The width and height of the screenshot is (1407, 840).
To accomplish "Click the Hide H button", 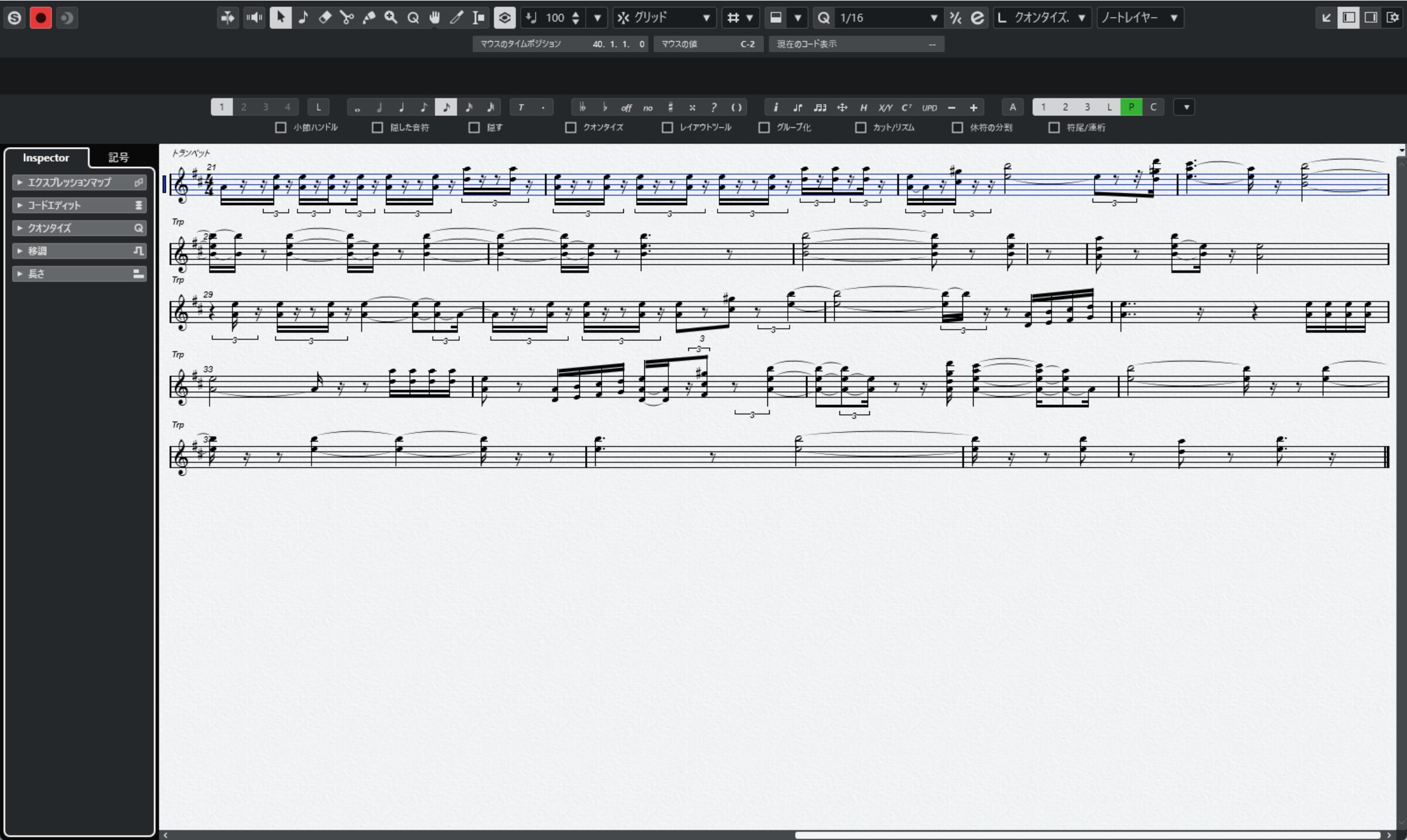I will click(x=863, y=107).
